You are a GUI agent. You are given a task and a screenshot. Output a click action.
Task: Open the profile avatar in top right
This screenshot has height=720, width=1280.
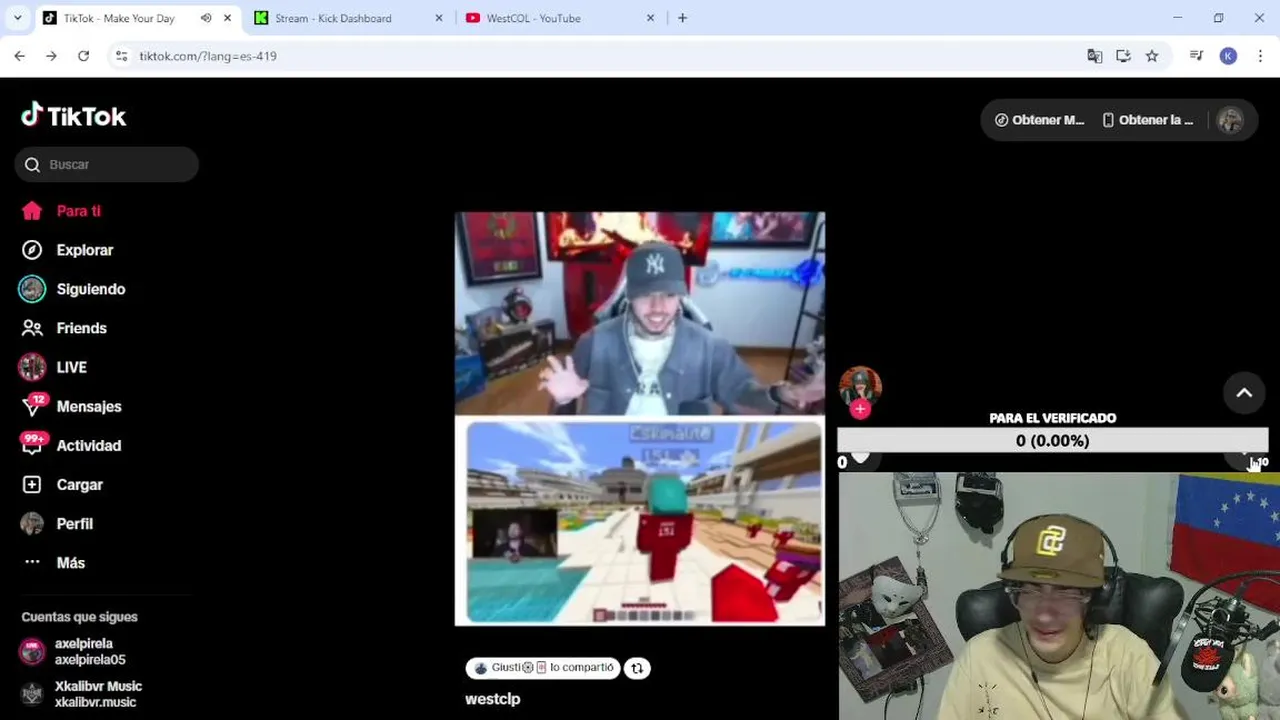[1230, 120]
